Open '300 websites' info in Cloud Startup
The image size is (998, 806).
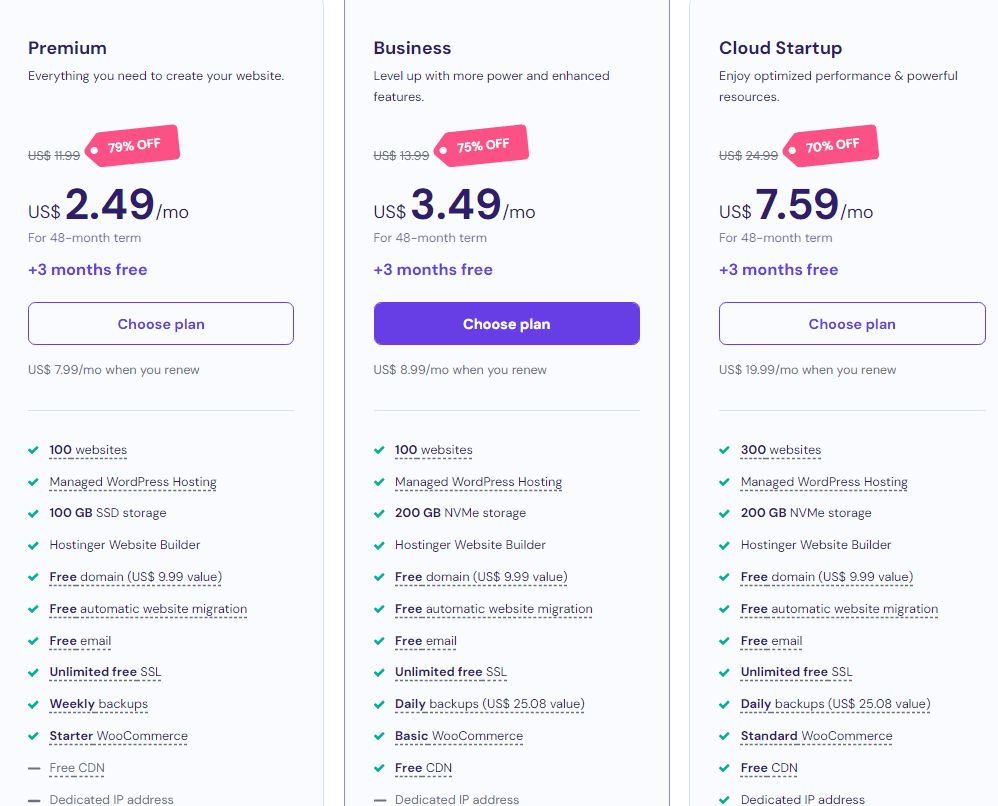[x=781, y=450]
